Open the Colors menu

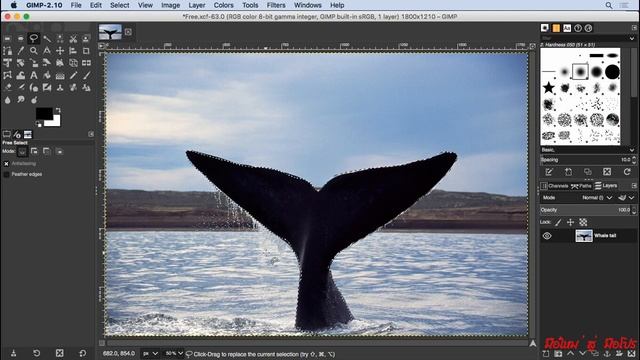[224, 5]
